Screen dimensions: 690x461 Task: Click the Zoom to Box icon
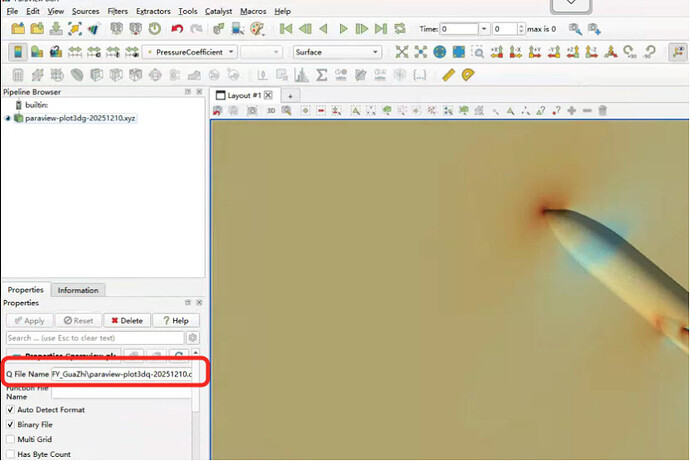coord(478,52)
